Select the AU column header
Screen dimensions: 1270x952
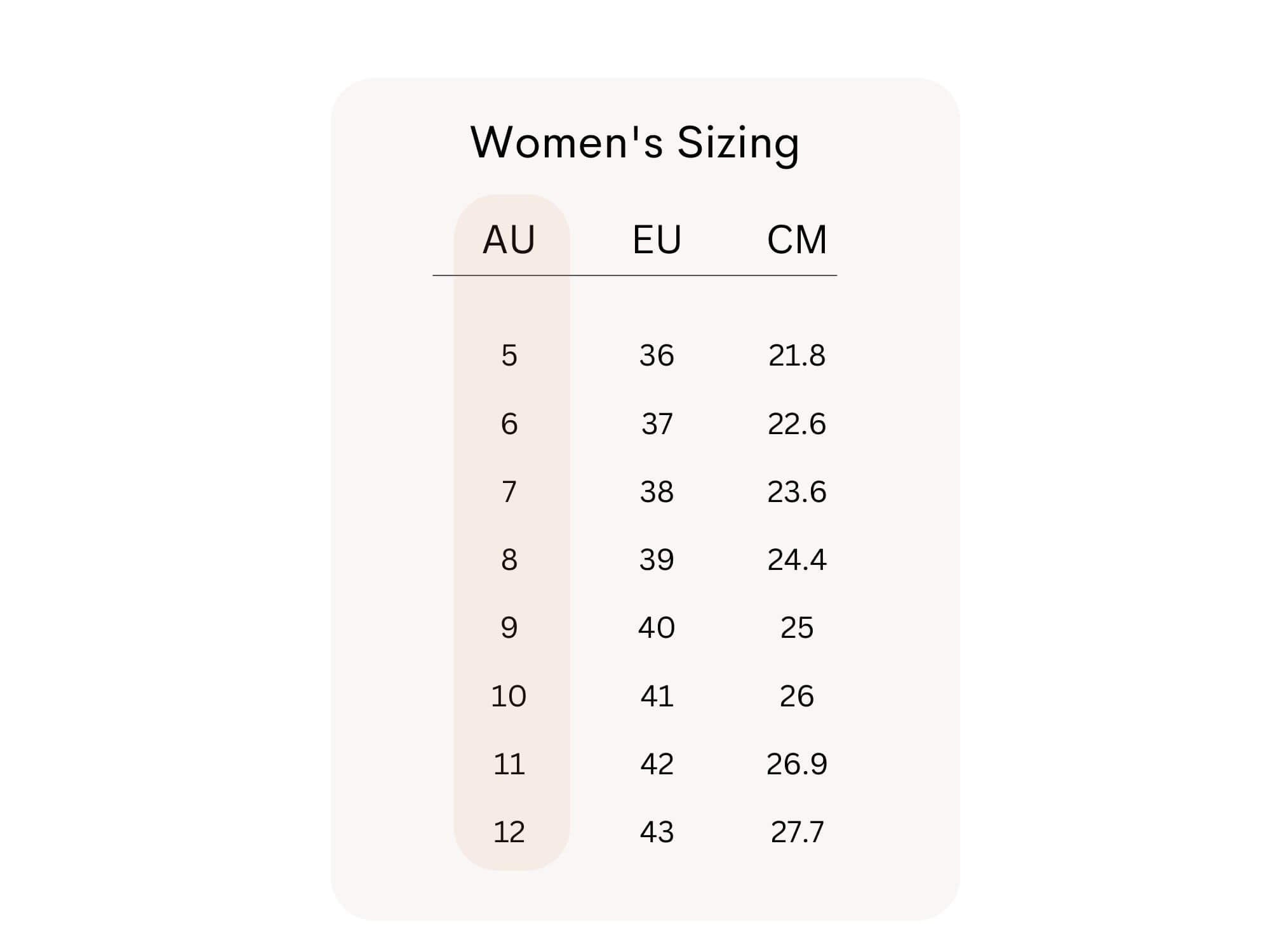(509, 240)
